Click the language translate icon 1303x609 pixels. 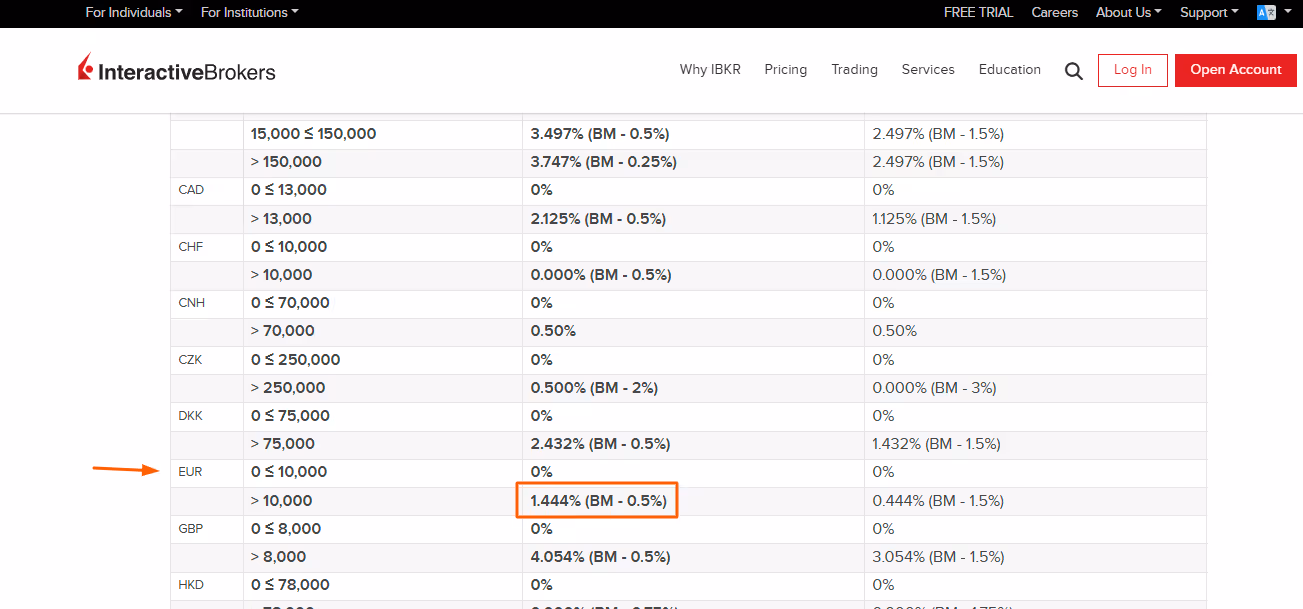1267,13
